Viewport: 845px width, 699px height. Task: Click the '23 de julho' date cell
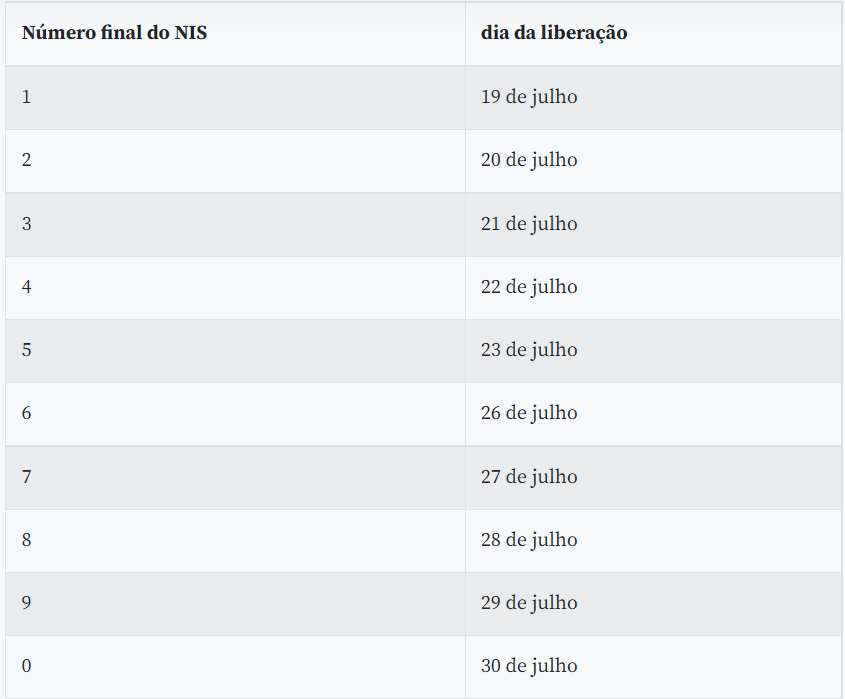click(x=653, y=351)
